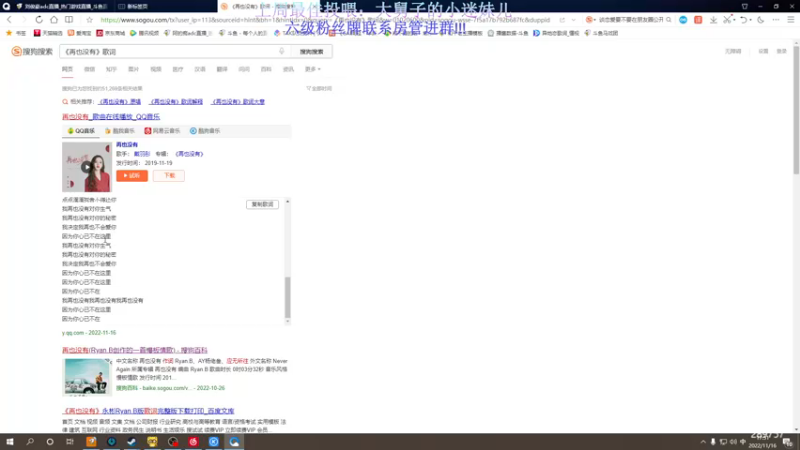This screenshot has height=450, width=800.
Task: Reload the page with refresh icon
Action: [x=39, y=19]
